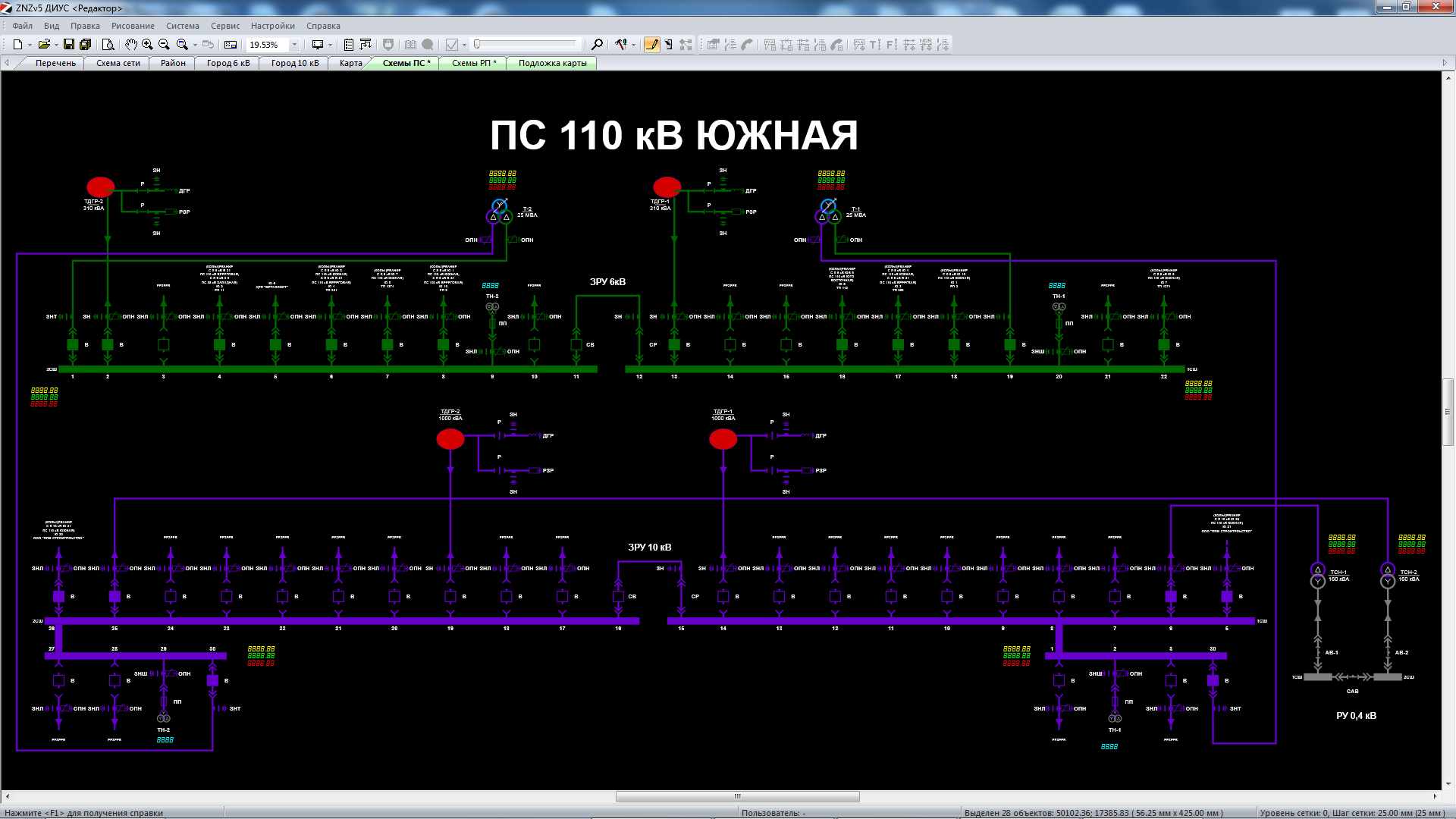
Task: Click the hammer tools icon
Action: 621,45
